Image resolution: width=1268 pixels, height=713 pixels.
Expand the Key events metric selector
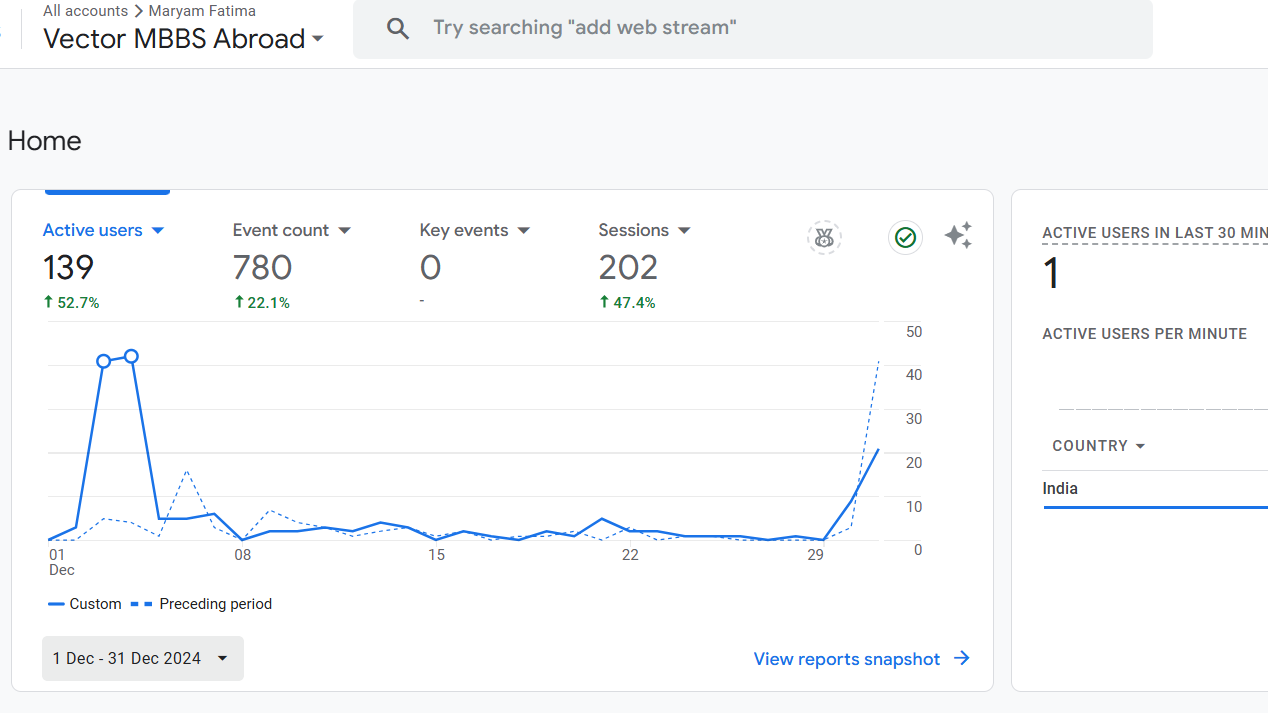[x=475, y=230]
